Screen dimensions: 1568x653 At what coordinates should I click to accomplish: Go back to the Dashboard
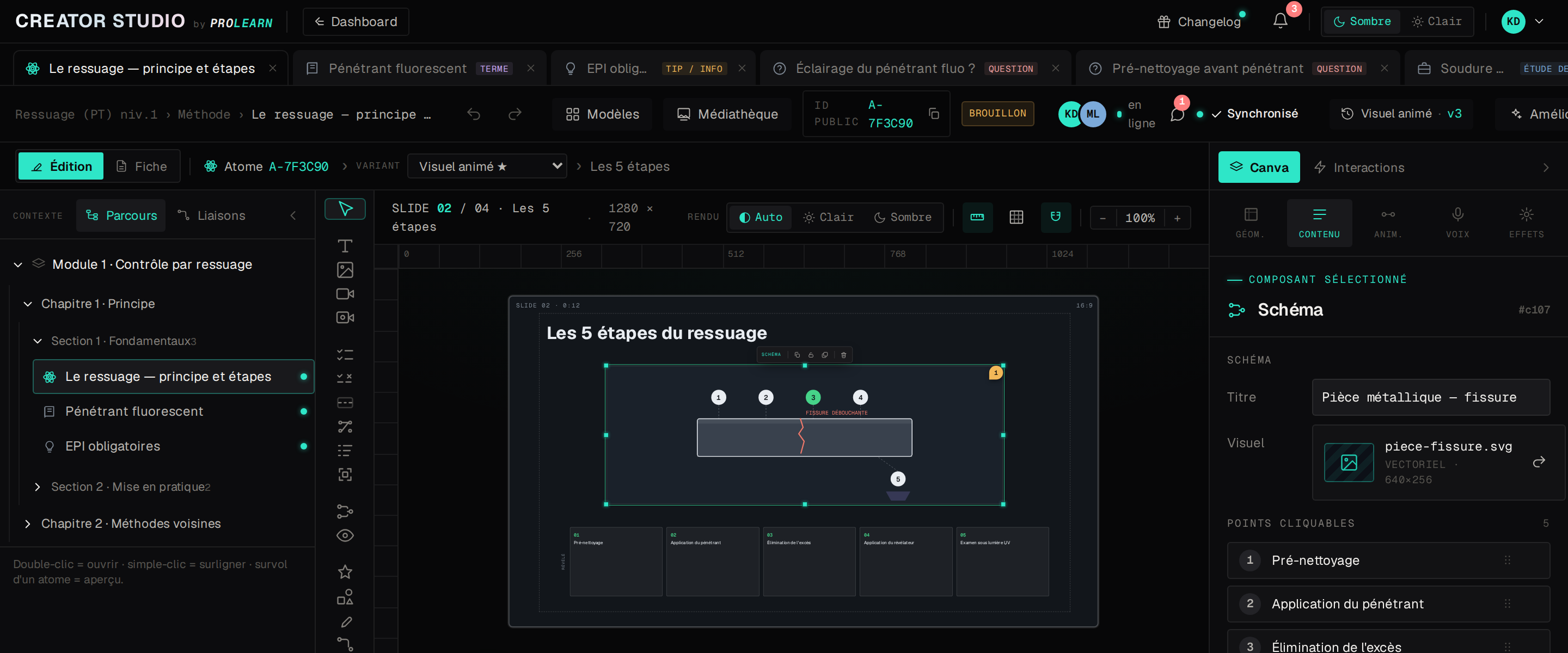[x=356, y=21]
